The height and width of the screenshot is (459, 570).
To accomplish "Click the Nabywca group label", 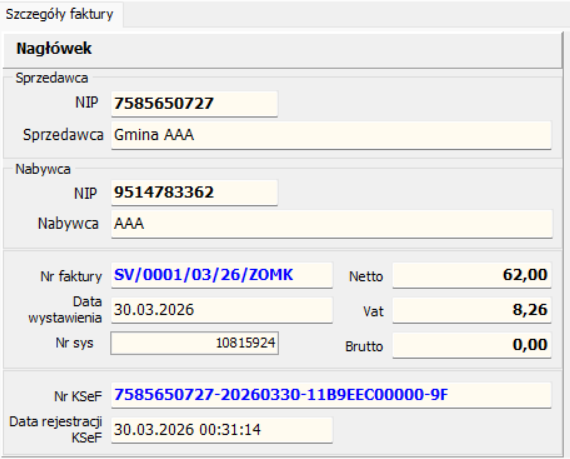I will coord(43,169).
